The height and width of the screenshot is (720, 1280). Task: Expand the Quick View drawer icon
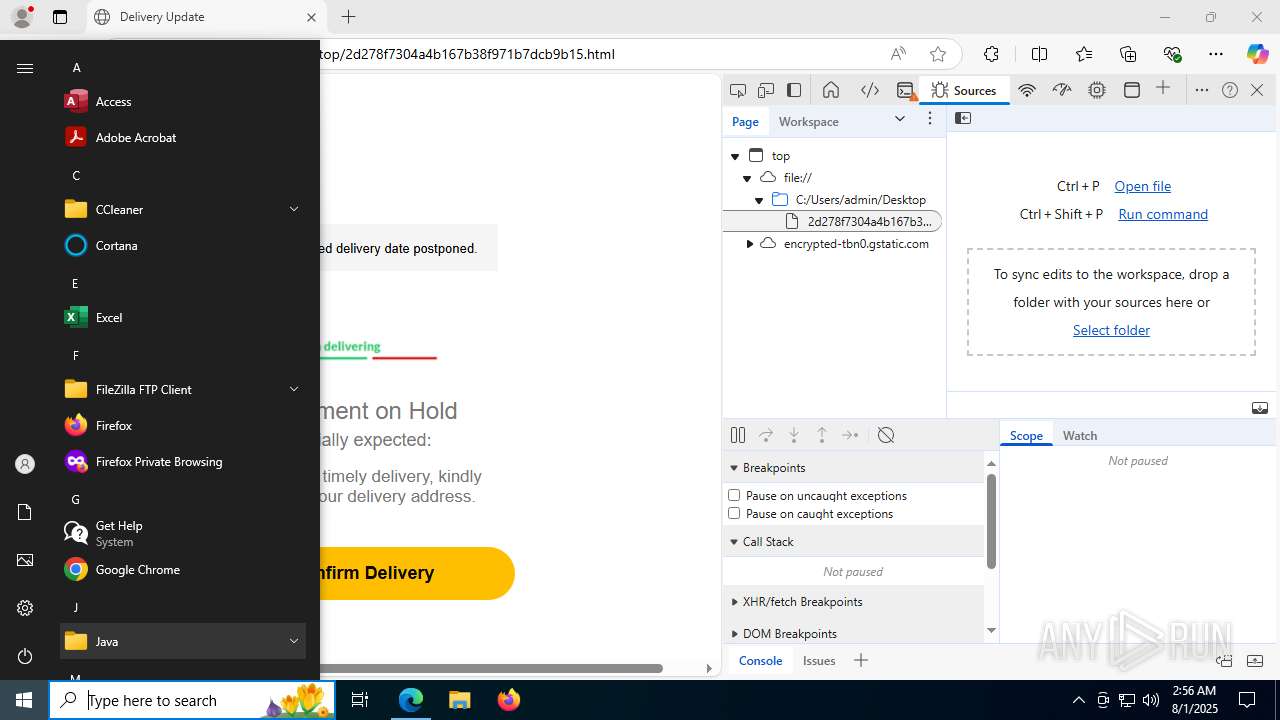click(1255, 661)
